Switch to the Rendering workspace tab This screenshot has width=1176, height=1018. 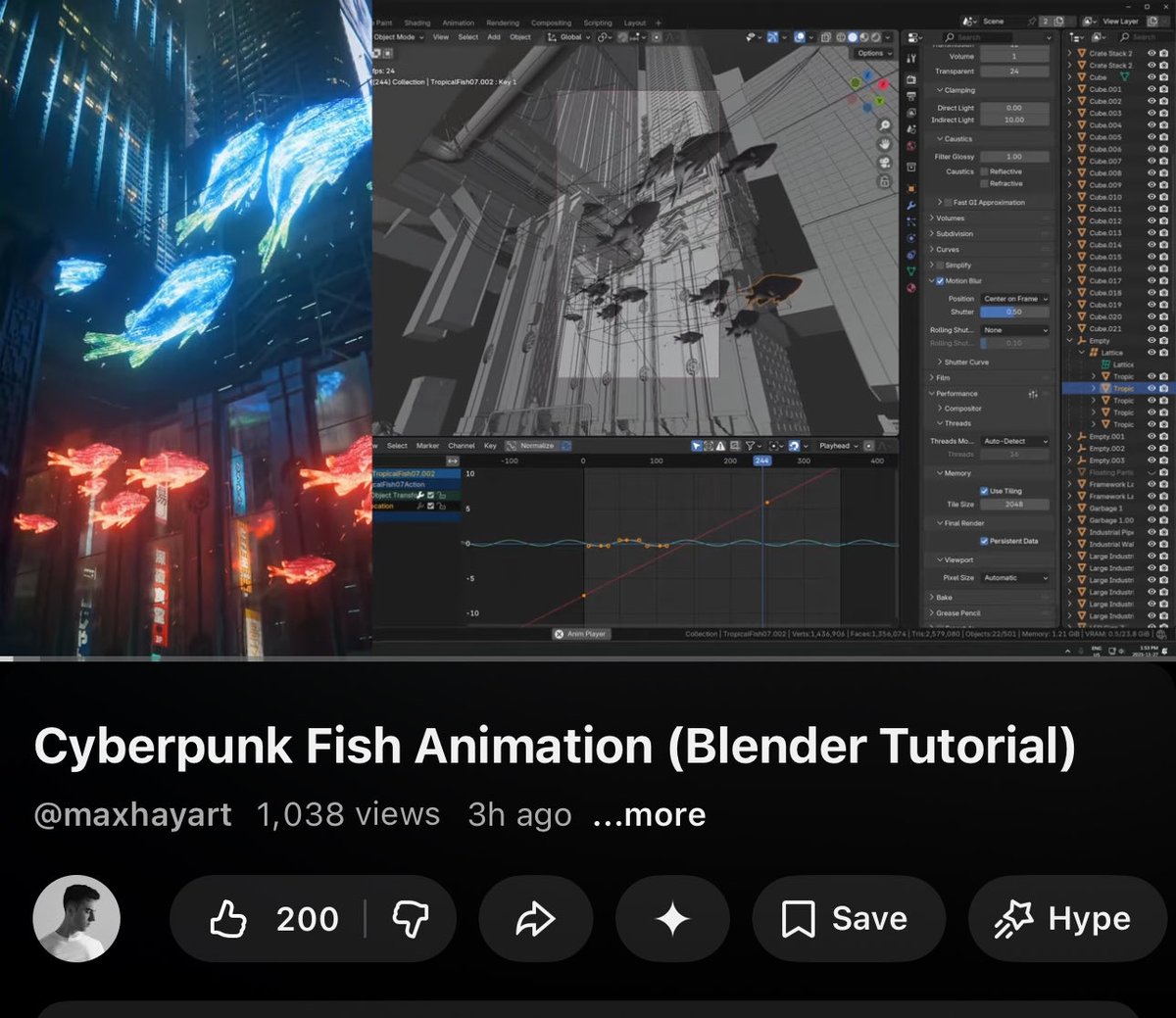click(503, 23)
